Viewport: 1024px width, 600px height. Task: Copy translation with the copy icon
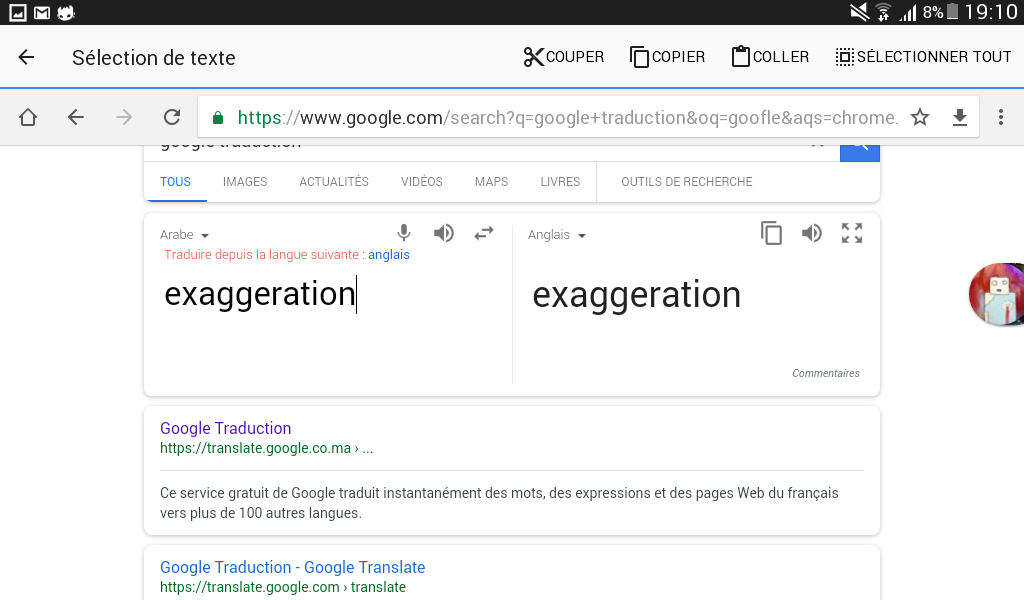point(771,233)
